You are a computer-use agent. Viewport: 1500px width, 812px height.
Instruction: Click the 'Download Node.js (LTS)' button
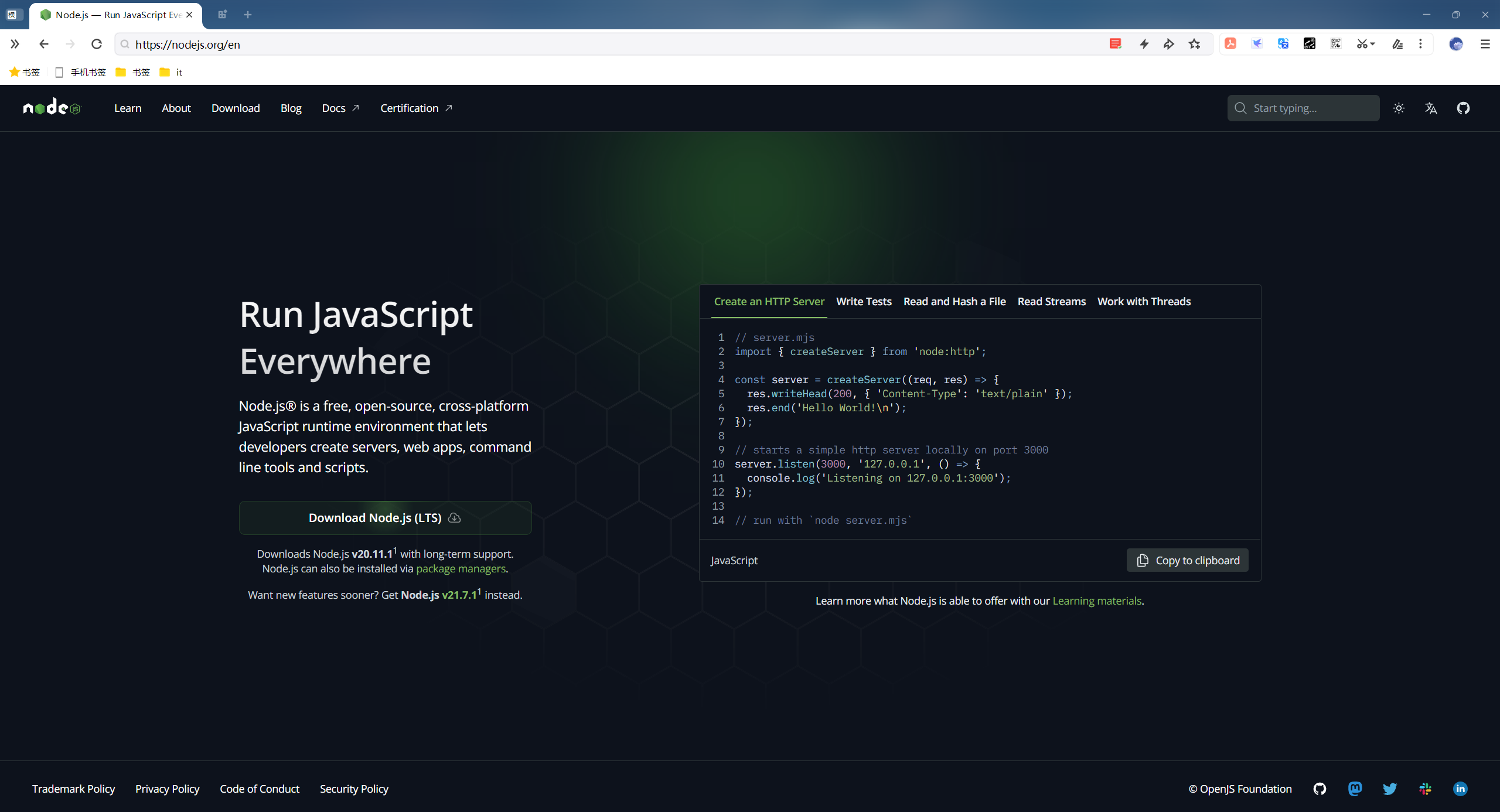[x=385, y=518]
